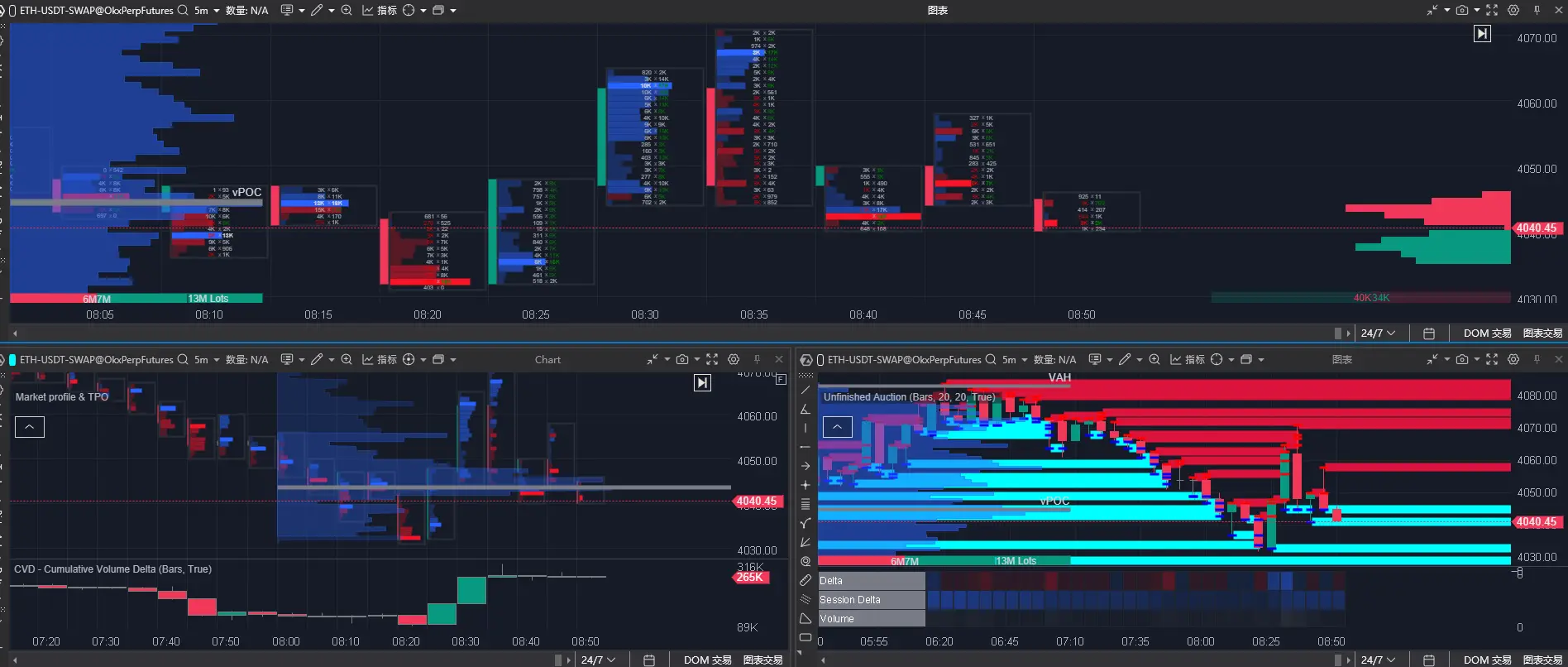Open DOM 交易 in the bottom-right chart
This screenshot has width=1568, height=667.
1488,660
